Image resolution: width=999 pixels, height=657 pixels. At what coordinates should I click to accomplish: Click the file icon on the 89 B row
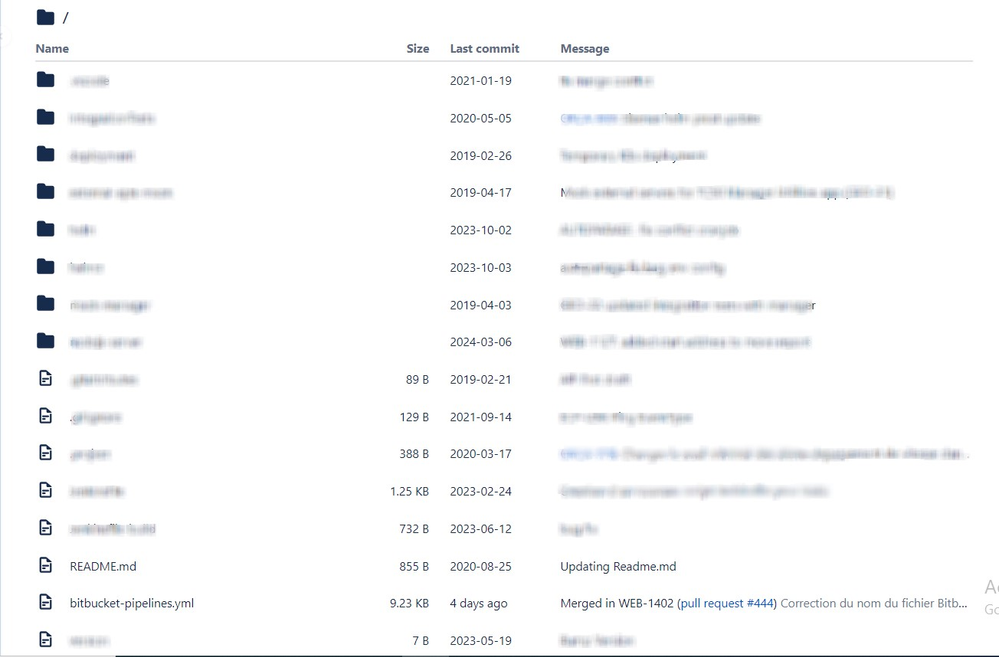click(x=45, y=379)
